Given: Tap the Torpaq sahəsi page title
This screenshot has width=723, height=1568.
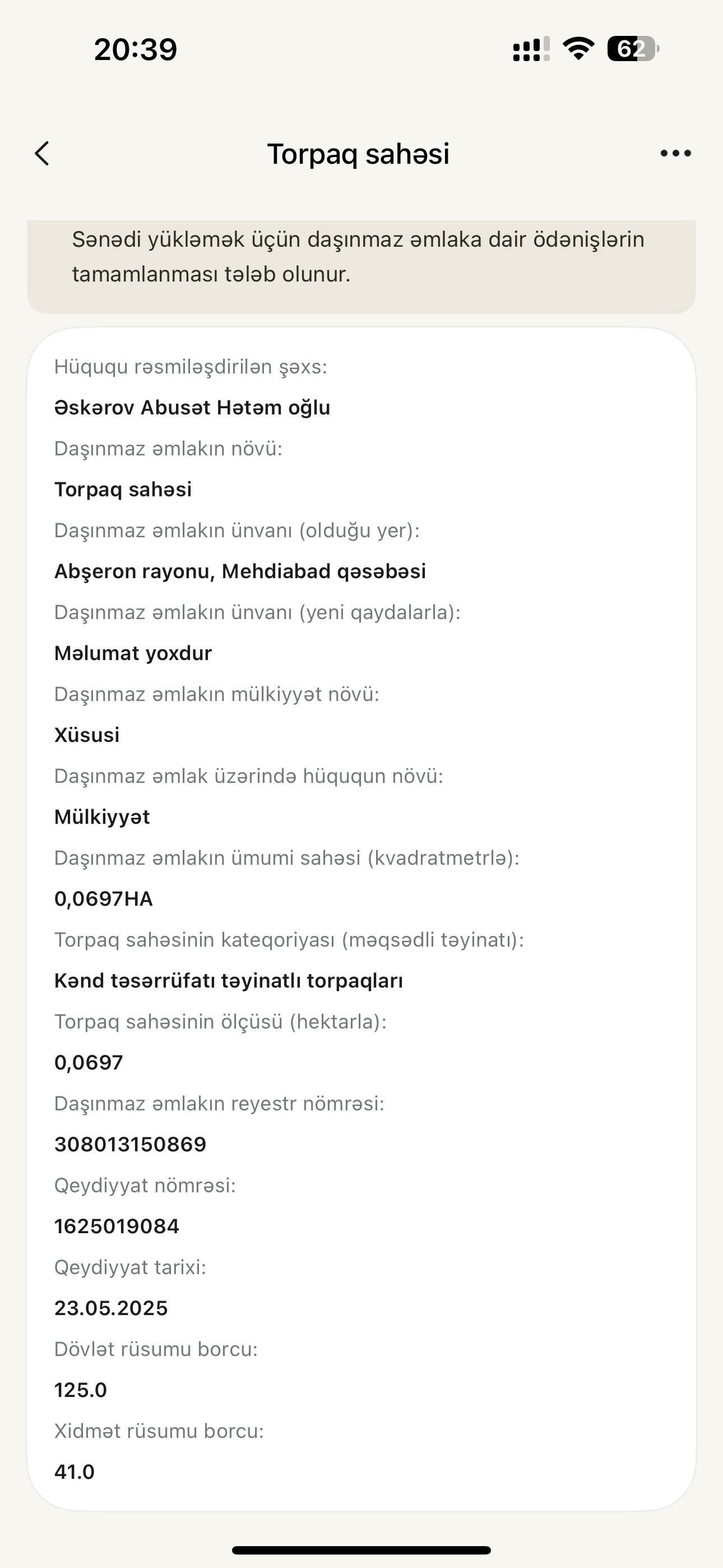Looking at the screenshot, I should pyautogui.click(x=359, y=154).
